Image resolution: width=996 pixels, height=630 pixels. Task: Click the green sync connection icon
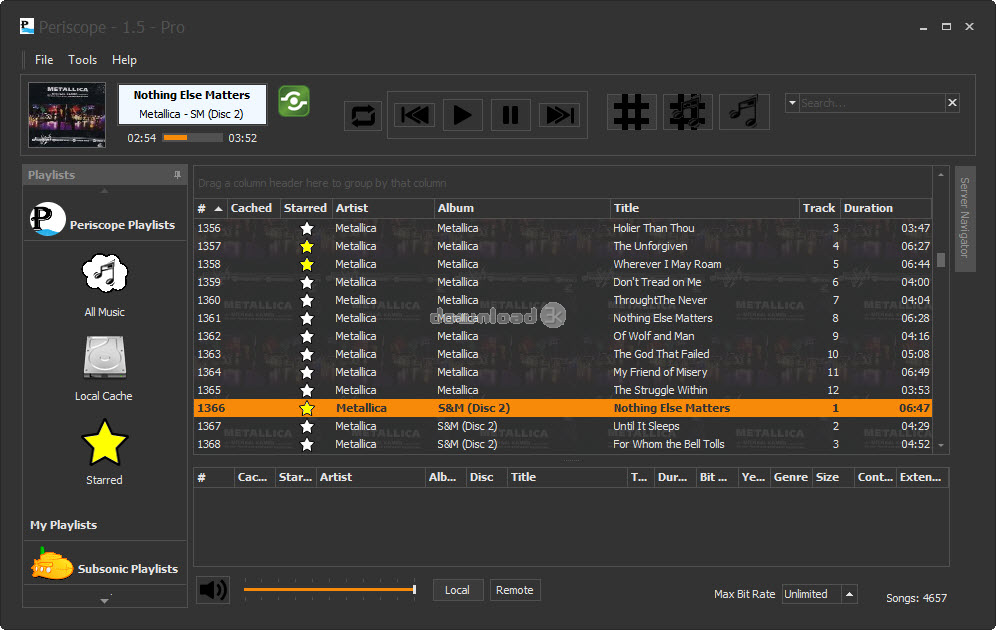pyautogui.click(x=293, y=102)
